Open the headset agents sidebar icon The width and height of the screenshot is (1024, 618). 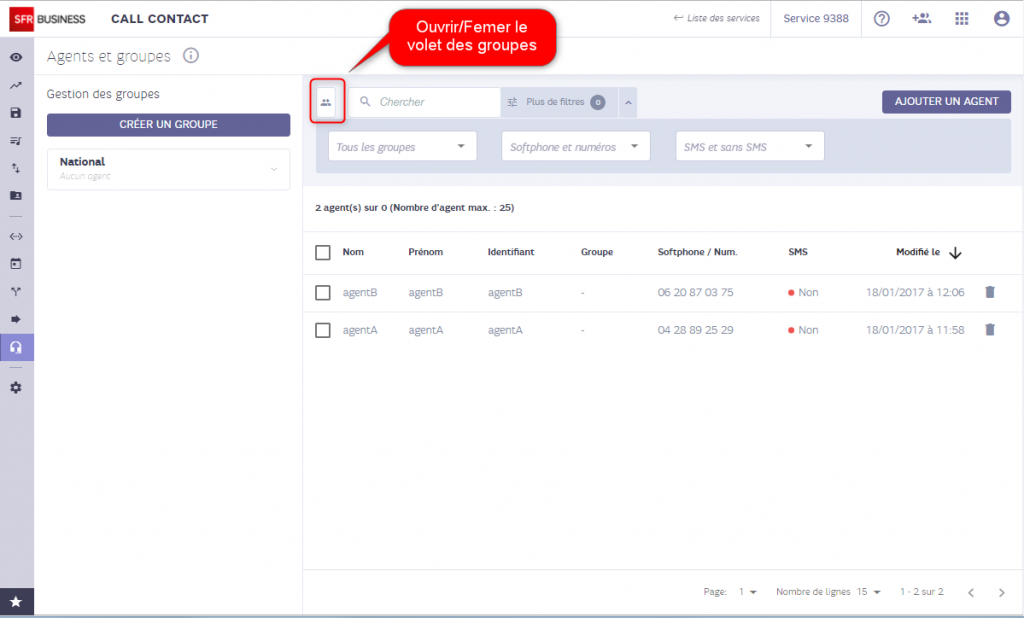click(16, 347)
